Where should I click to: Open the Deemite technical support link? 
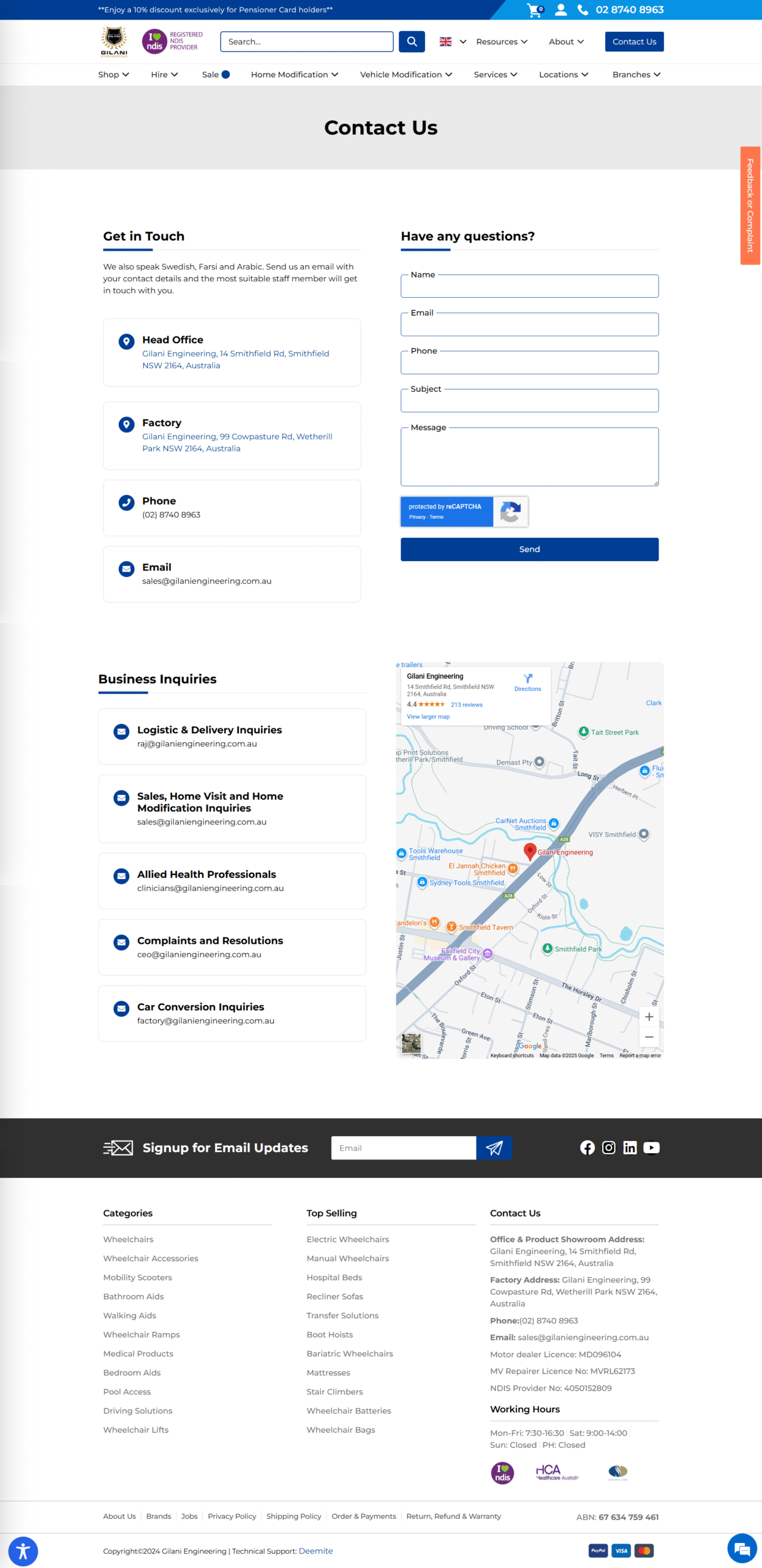pos(315,1551)
